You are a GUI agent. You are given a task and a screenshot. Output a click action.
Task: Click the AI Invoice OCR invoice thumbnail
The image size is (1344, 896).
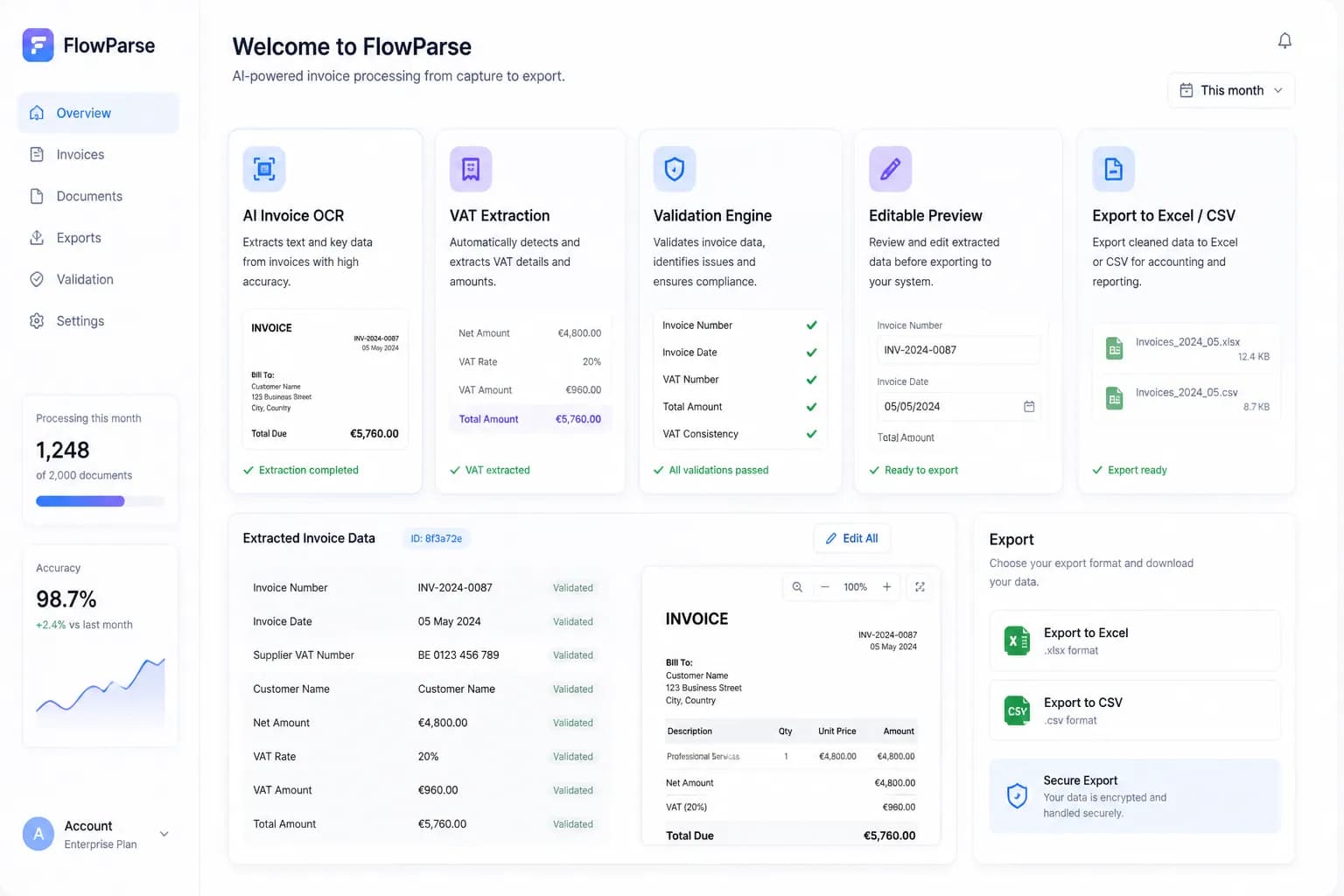[x=325, y=380]
